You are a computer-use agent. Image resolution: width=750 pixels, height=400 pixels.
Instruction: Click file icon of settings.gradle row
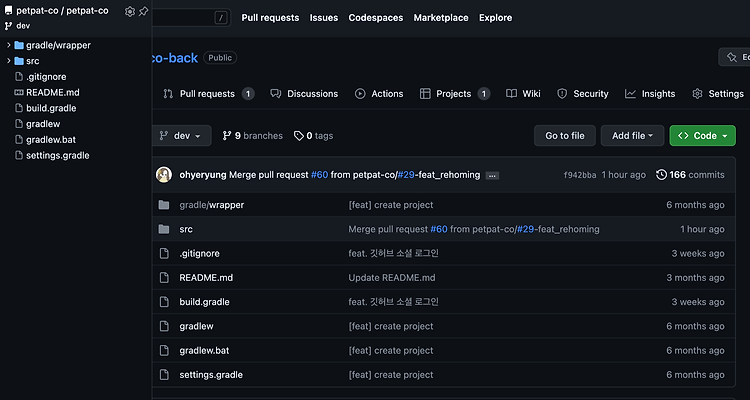click(164, 375)
